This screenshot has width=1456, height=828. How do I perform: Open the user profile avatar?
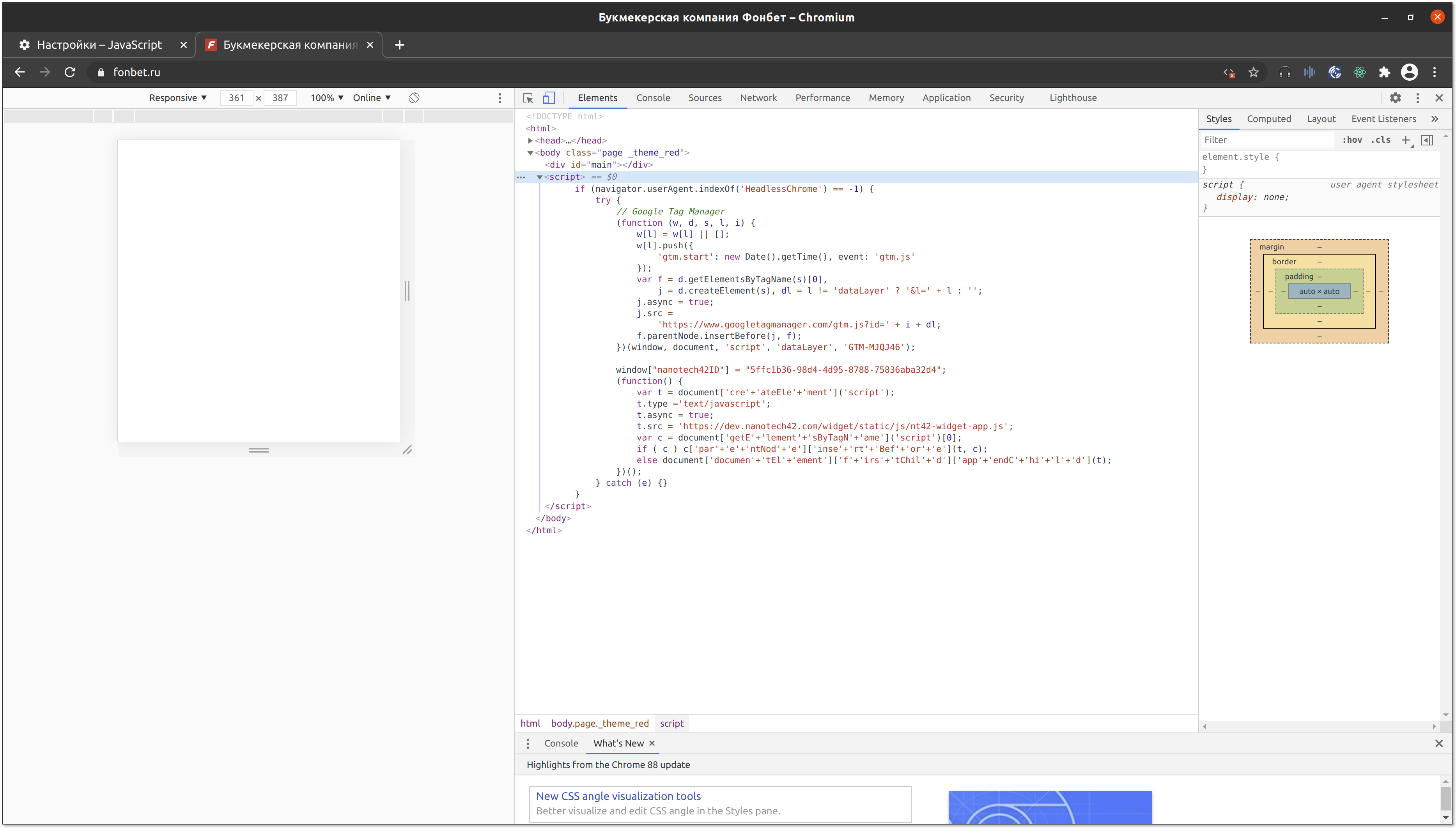(1409, 72)
